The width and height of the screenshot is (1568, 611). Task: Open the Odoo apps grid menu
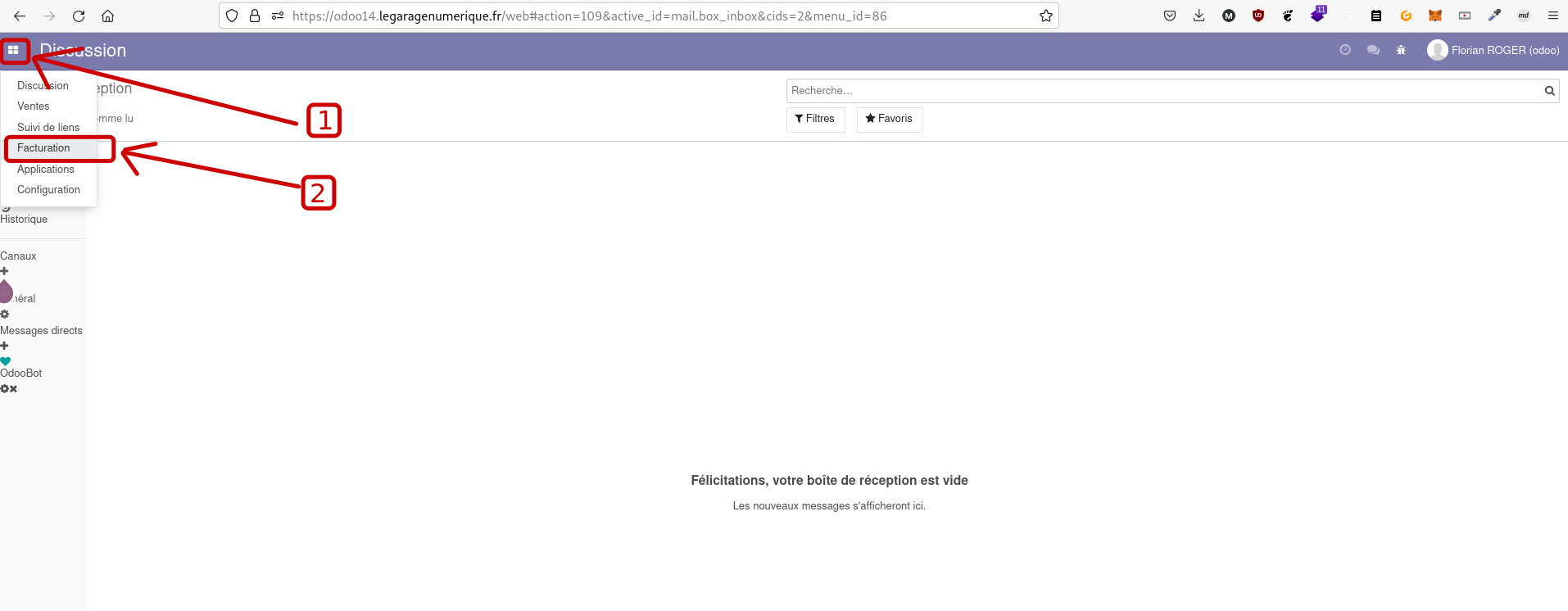(13, 50)
